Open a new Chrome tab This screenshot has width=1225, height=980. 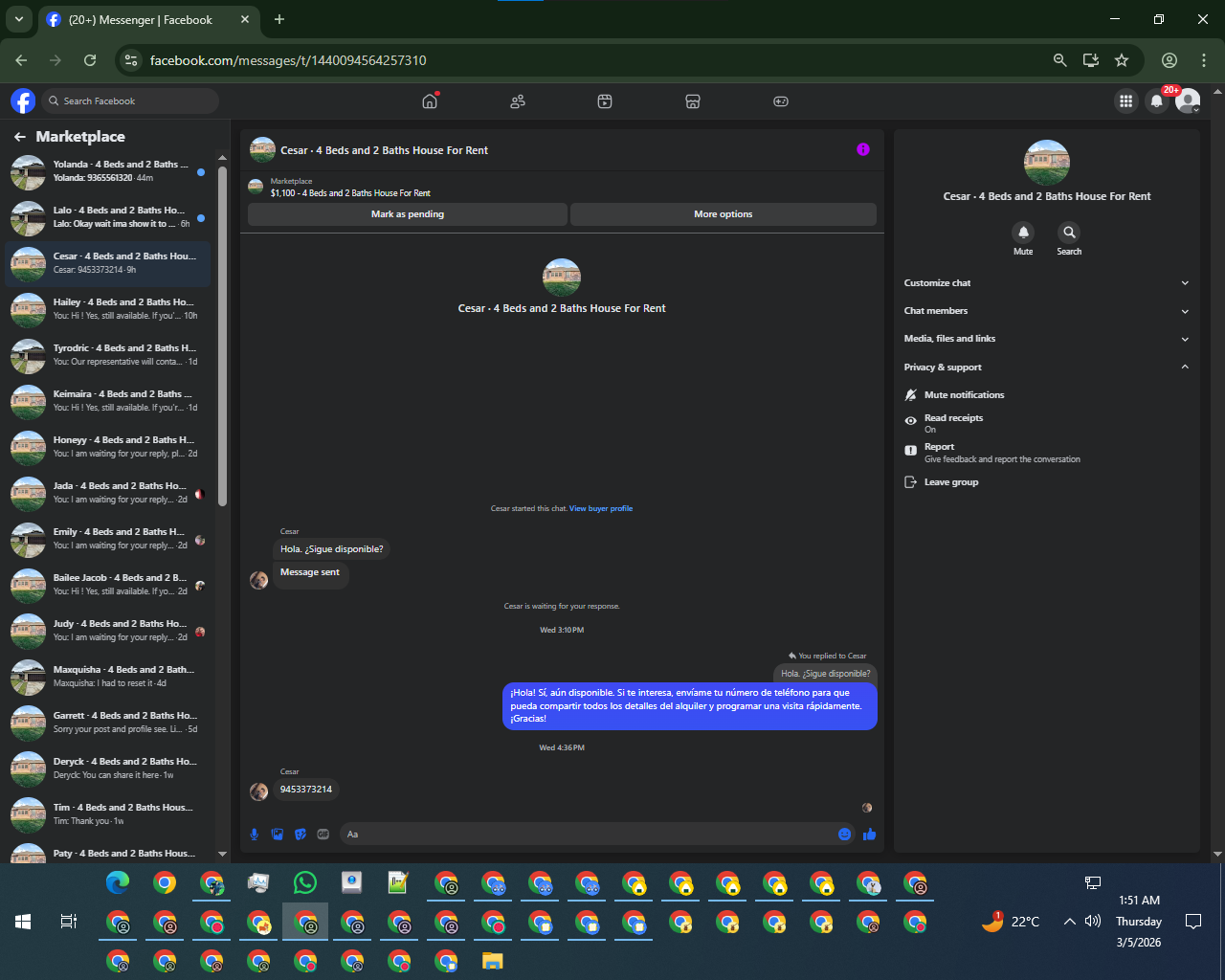click(279, 19)
